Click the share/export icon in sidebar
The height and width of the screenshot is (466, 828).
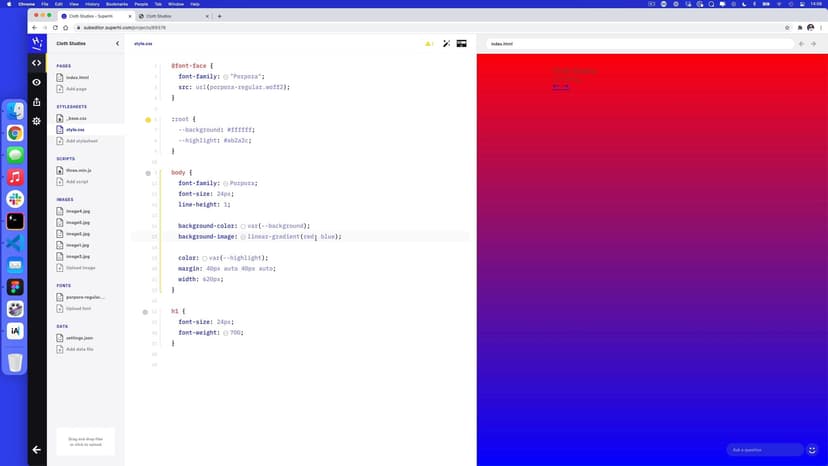(37, 101)
